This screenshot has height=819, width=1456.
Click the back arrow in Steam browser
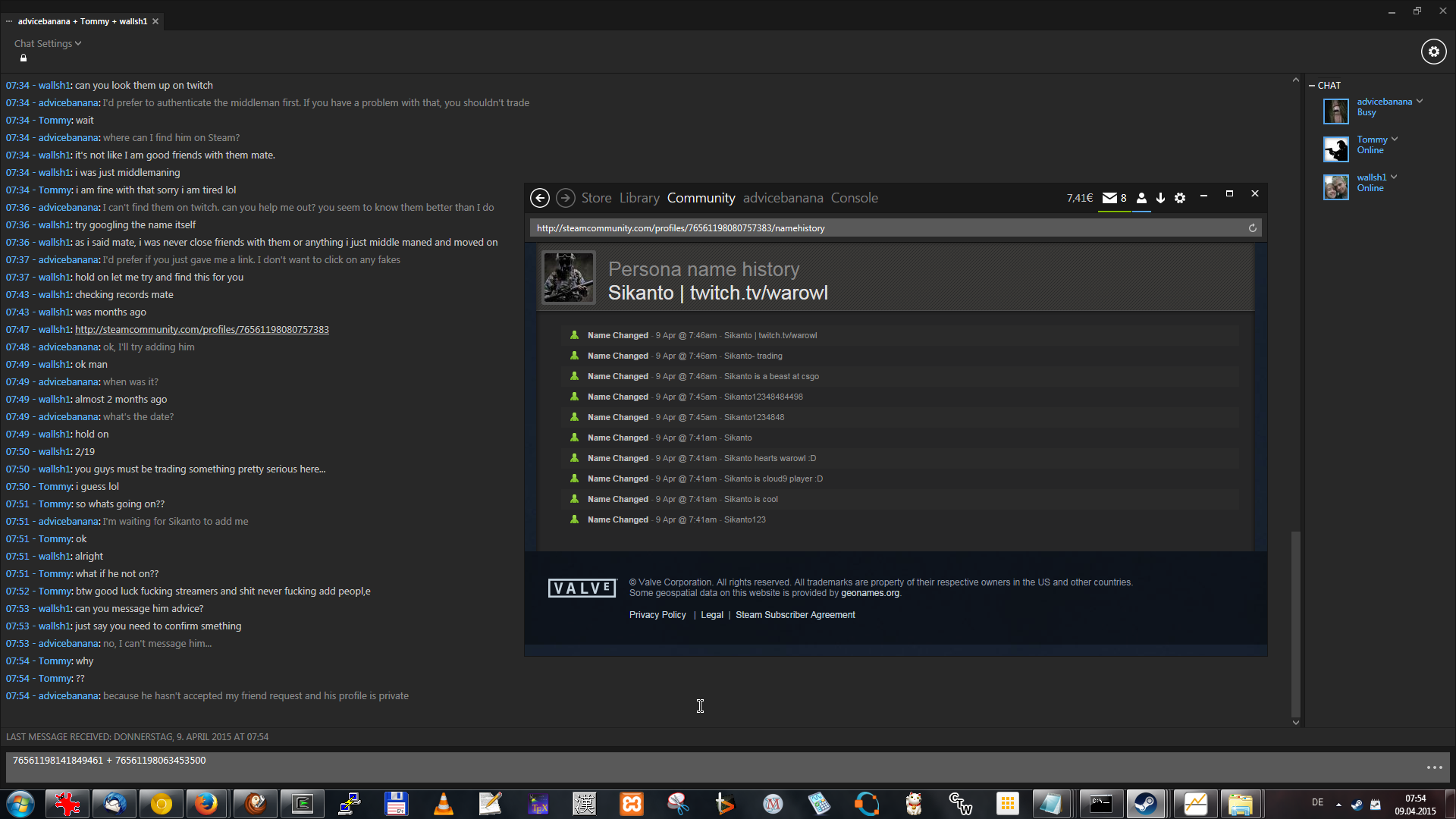[539, 198]
